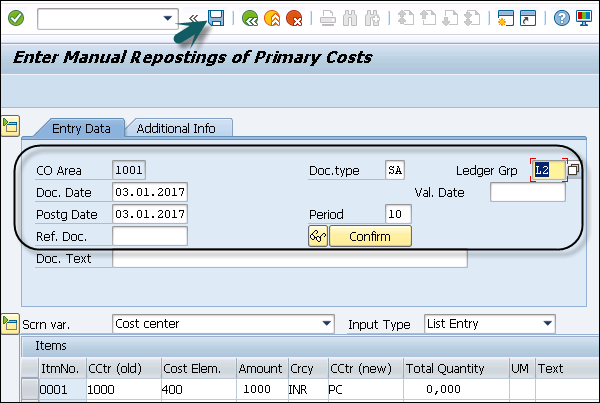Screen dimensions: 600x403
Task: Open the Input Type List Entry dropdown
Action: click(x=546, y=324)
